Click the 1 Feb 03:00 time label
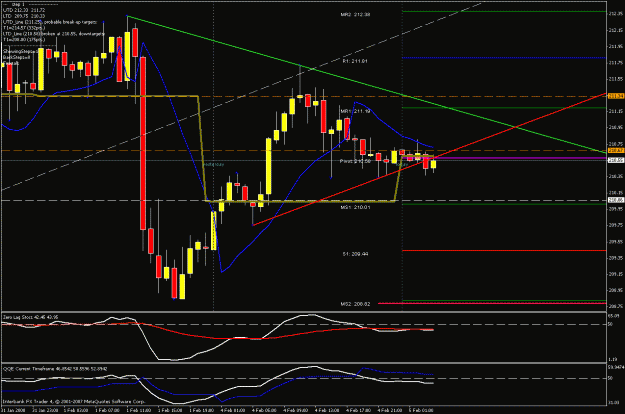This screenshot has width=625, height=414. (x=76, y=410)
